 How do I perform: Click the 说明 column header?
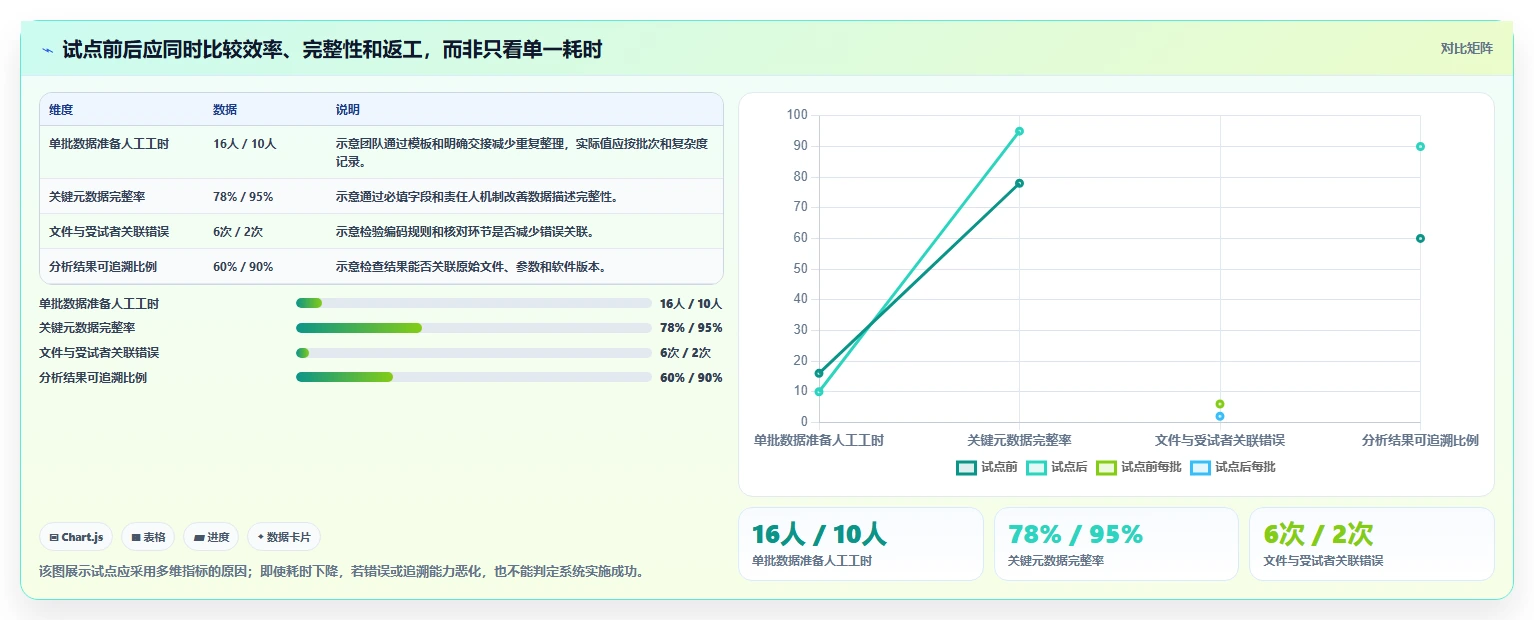(348, 110)
